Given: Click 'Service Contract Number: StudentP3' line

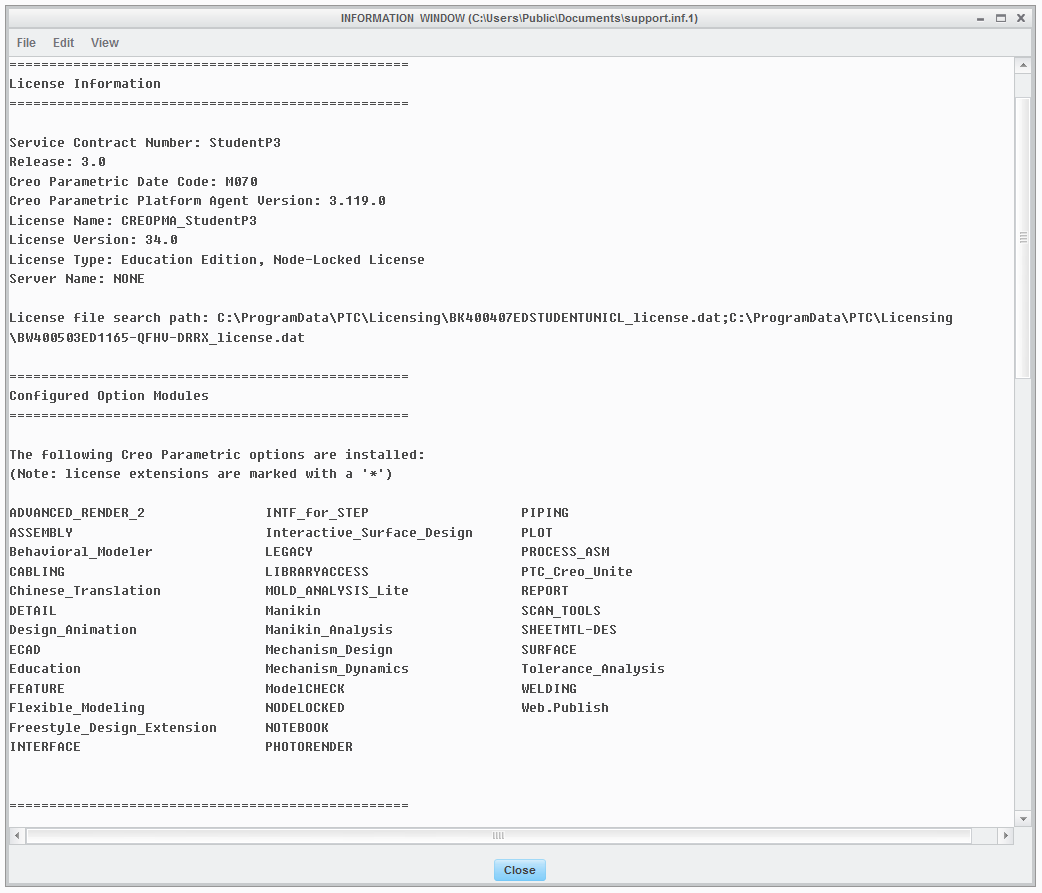Looking at the screenshot, I should (145, 143).
